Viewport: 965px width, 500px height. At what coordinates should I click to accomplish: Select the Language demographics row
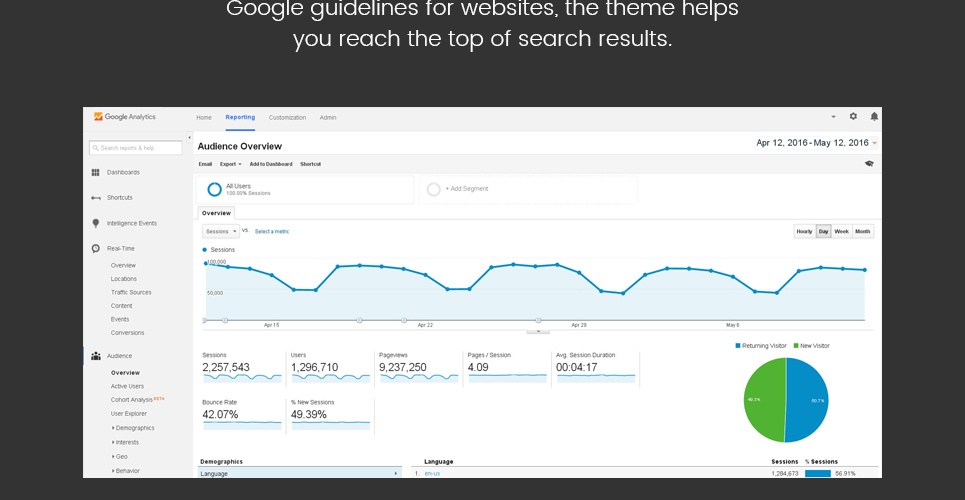[x=300, y=474]
